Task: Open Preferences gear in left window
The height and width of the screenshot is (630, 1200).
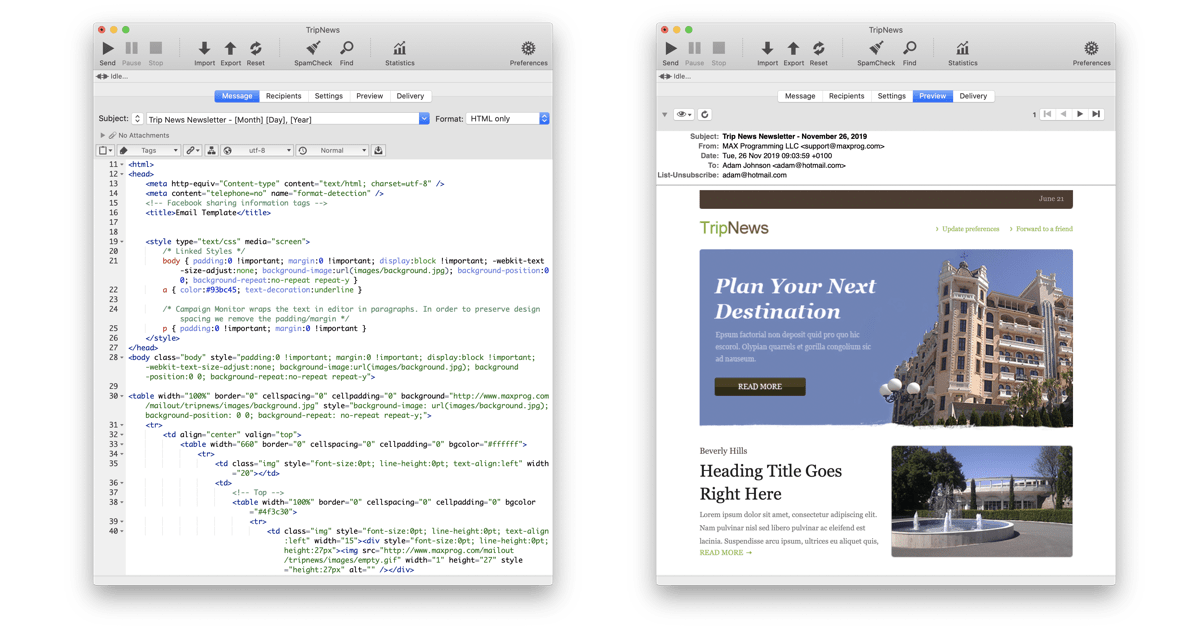Action: (528, 48)
